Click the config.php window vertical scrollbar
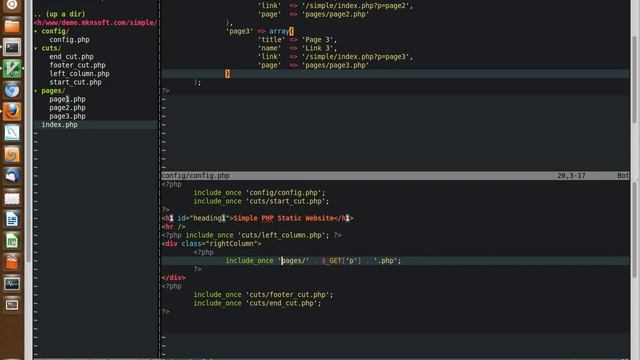640x360 pixels. point(634,80)
